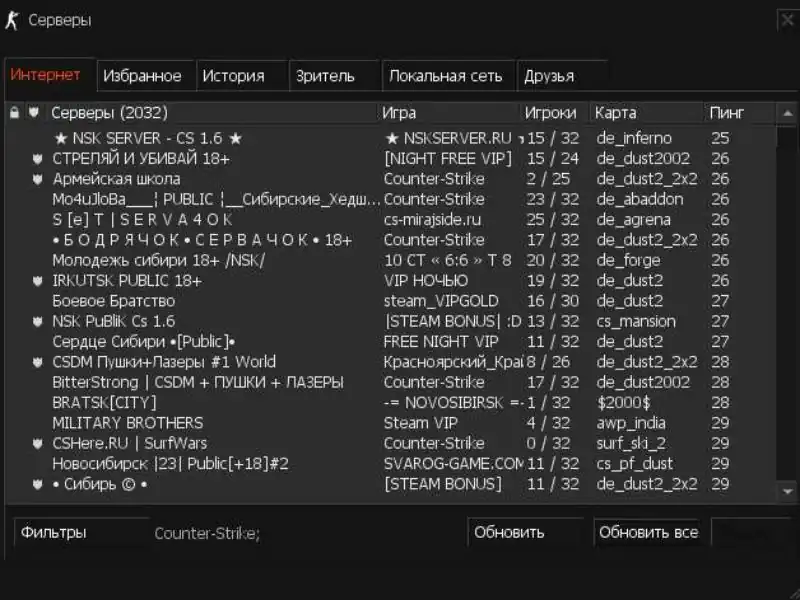Click map name de_inferno

634,138
